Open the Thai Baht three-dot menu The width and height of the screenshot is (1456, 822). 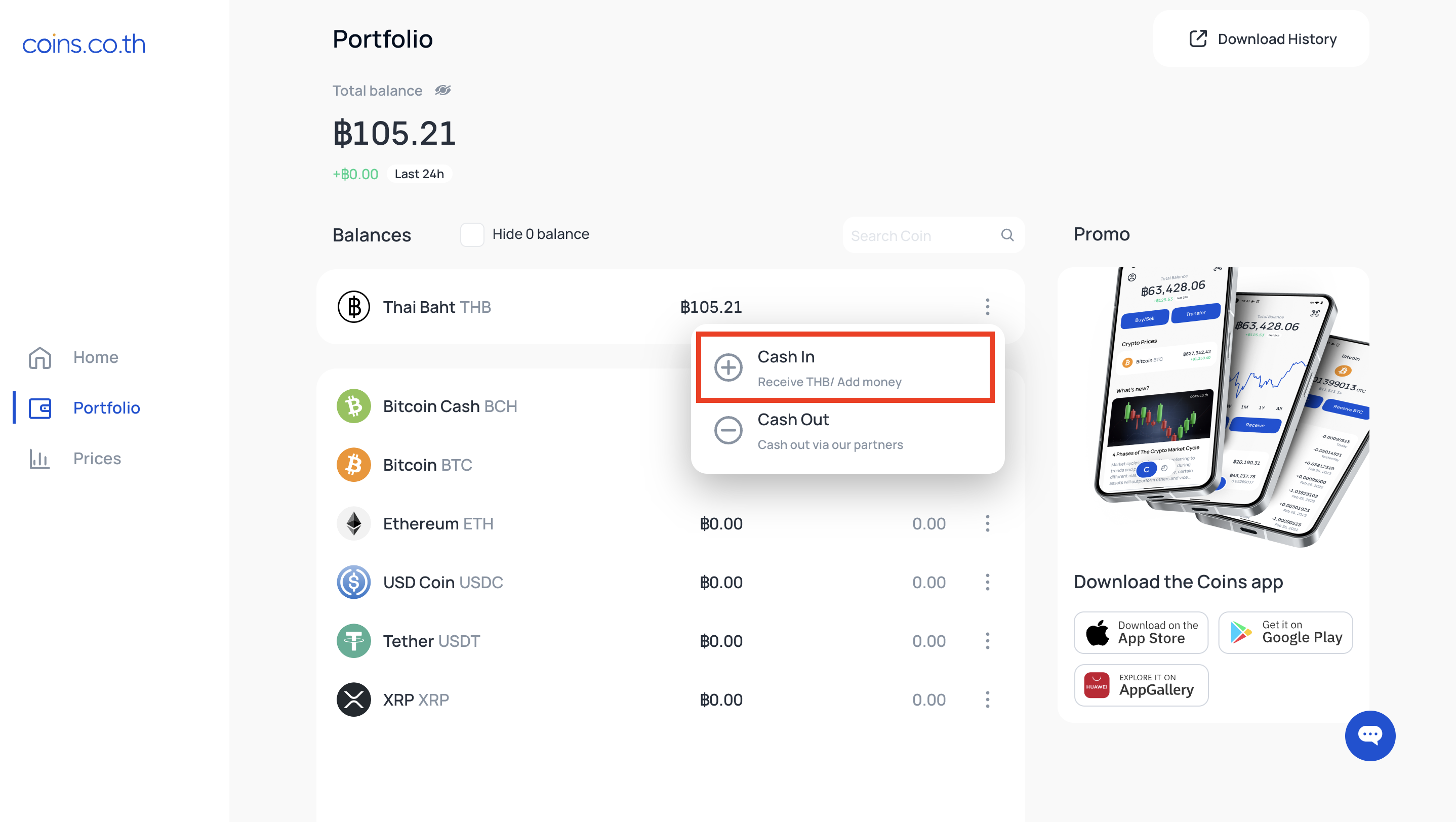(x=987, y=307)
